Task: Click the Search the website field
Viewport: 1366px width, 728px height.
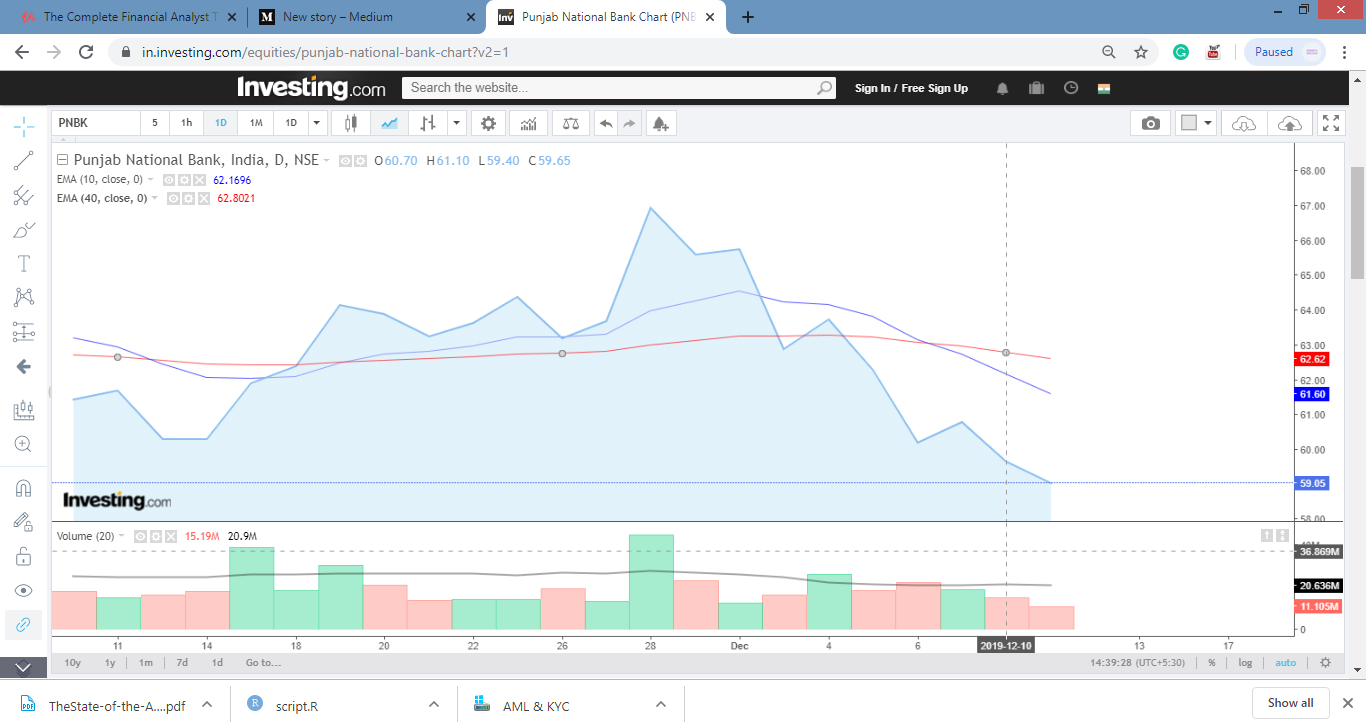Action: pyautogui.click(x=619, y=88)
